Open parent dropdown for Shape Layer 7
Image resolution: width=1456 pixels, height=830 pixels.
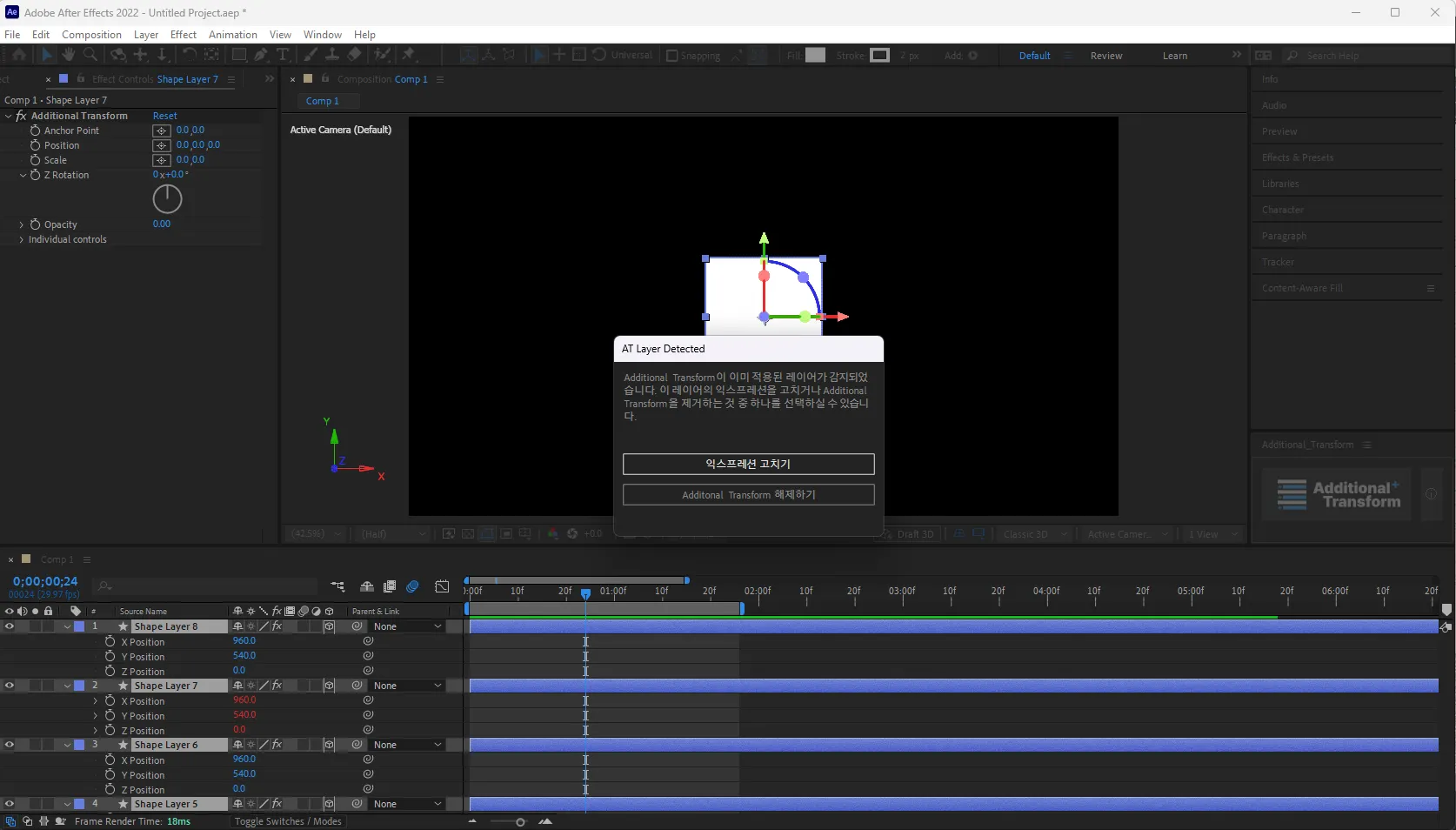[x=407, y=686]
